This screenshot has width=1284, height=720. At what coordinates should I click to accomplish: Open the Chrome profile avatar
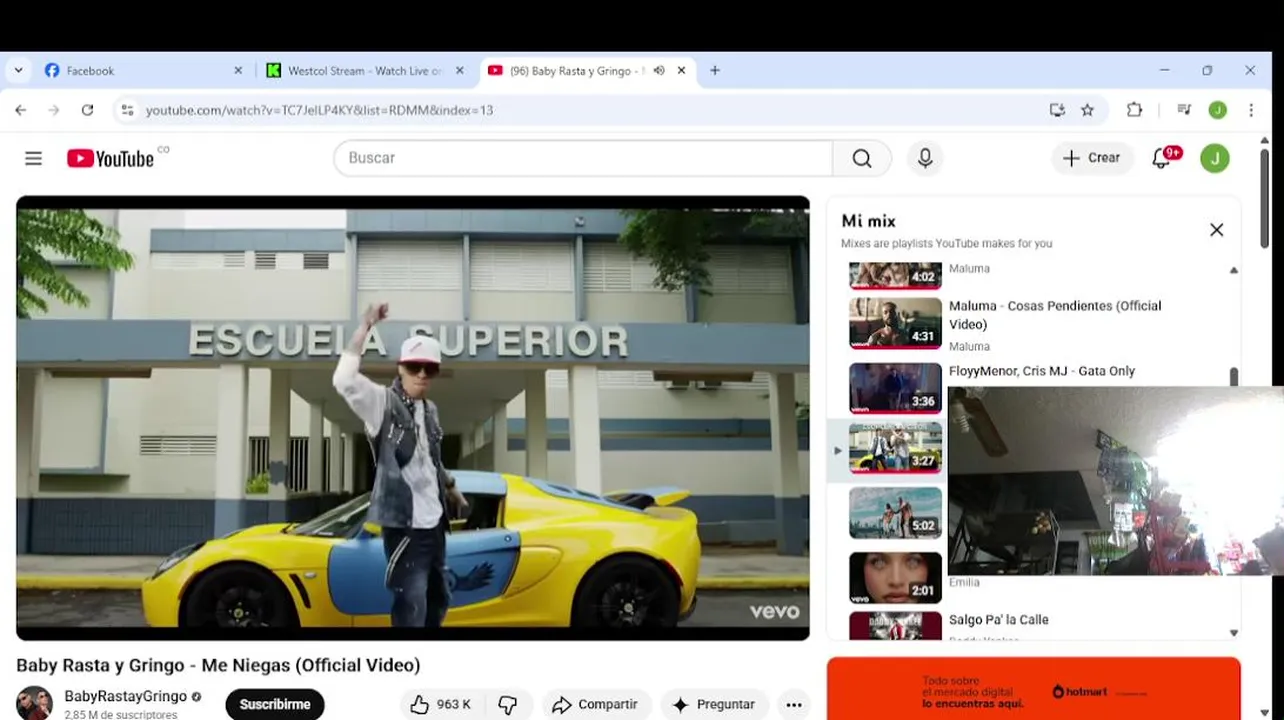1217,110
